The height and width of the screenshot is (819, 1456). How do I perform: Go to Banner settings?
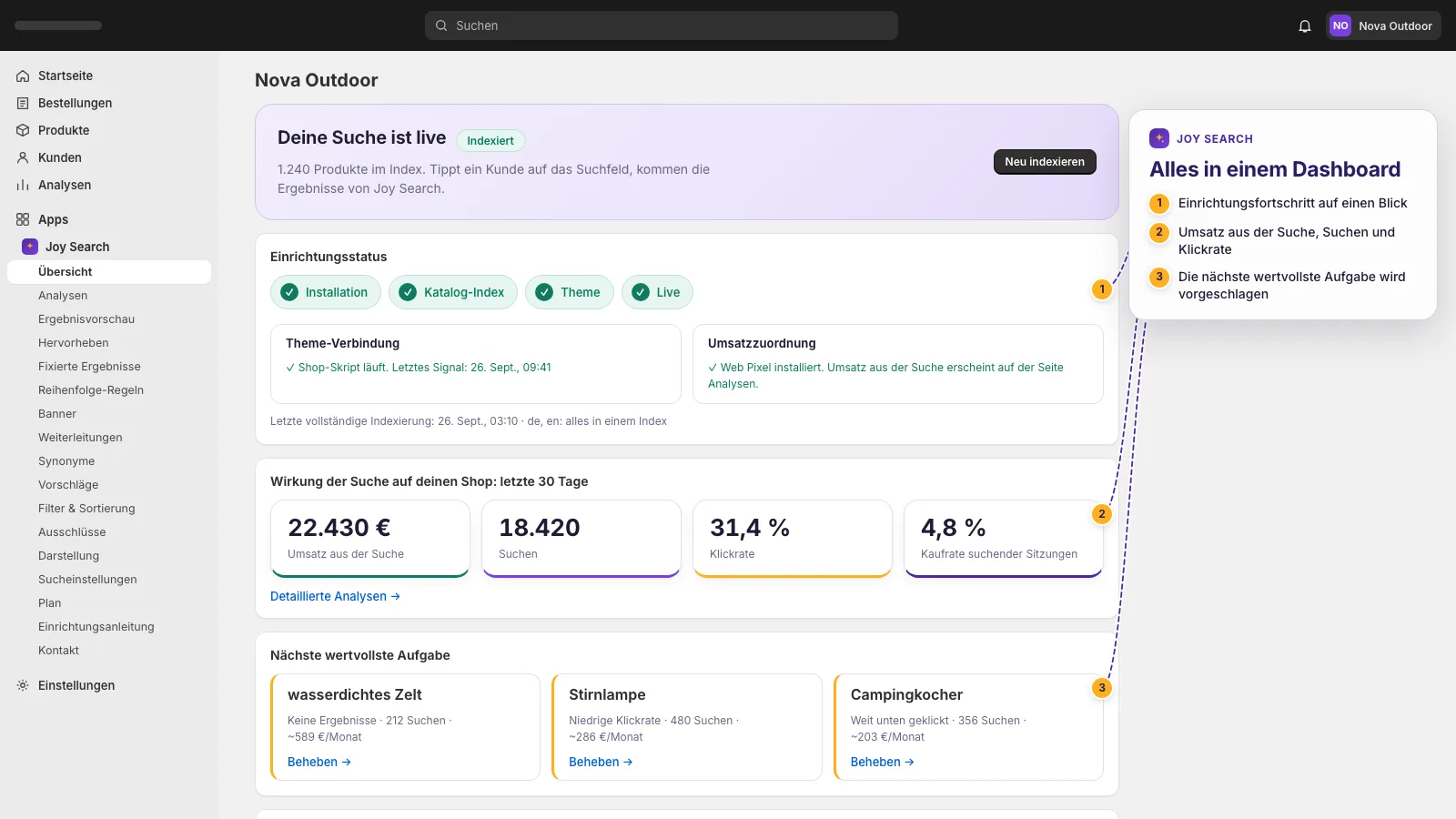(x=109, y=414)
